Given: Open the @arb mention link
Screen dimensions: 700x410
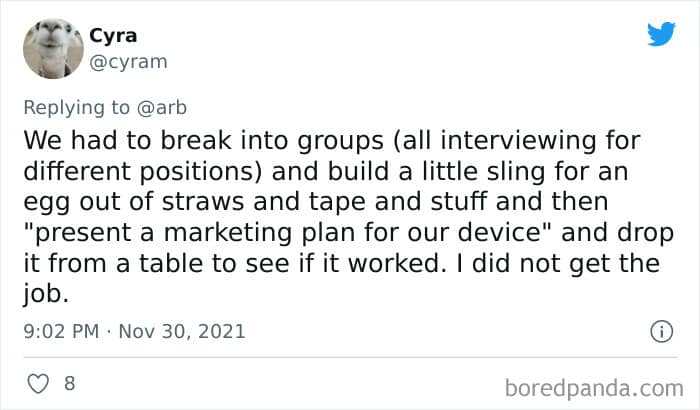Looking at the screenshot, I should tap(162, 108).
